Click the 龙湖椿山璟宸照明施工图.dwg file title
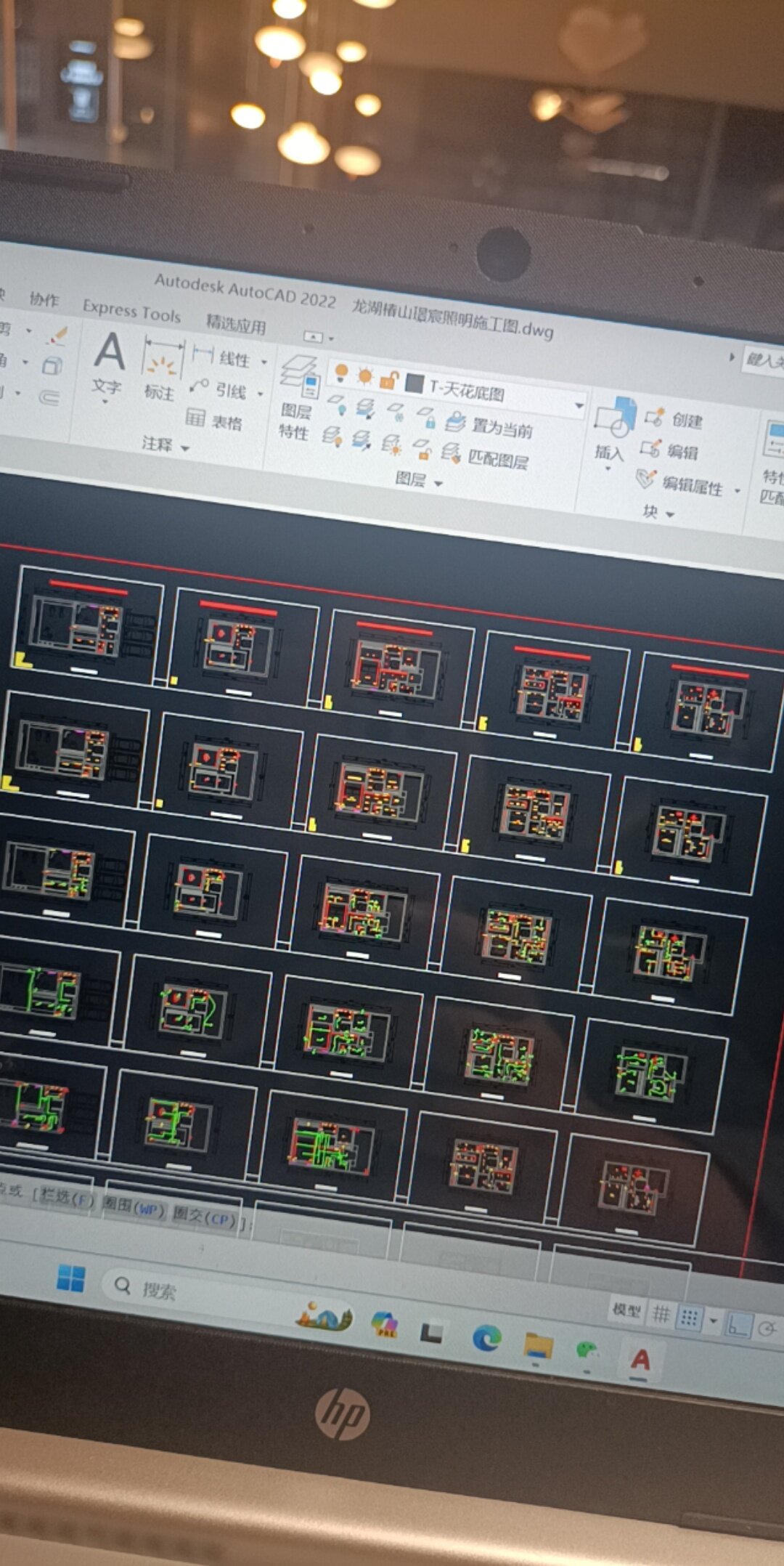The width and height of the screenshot is (784, 1566). 452,318
